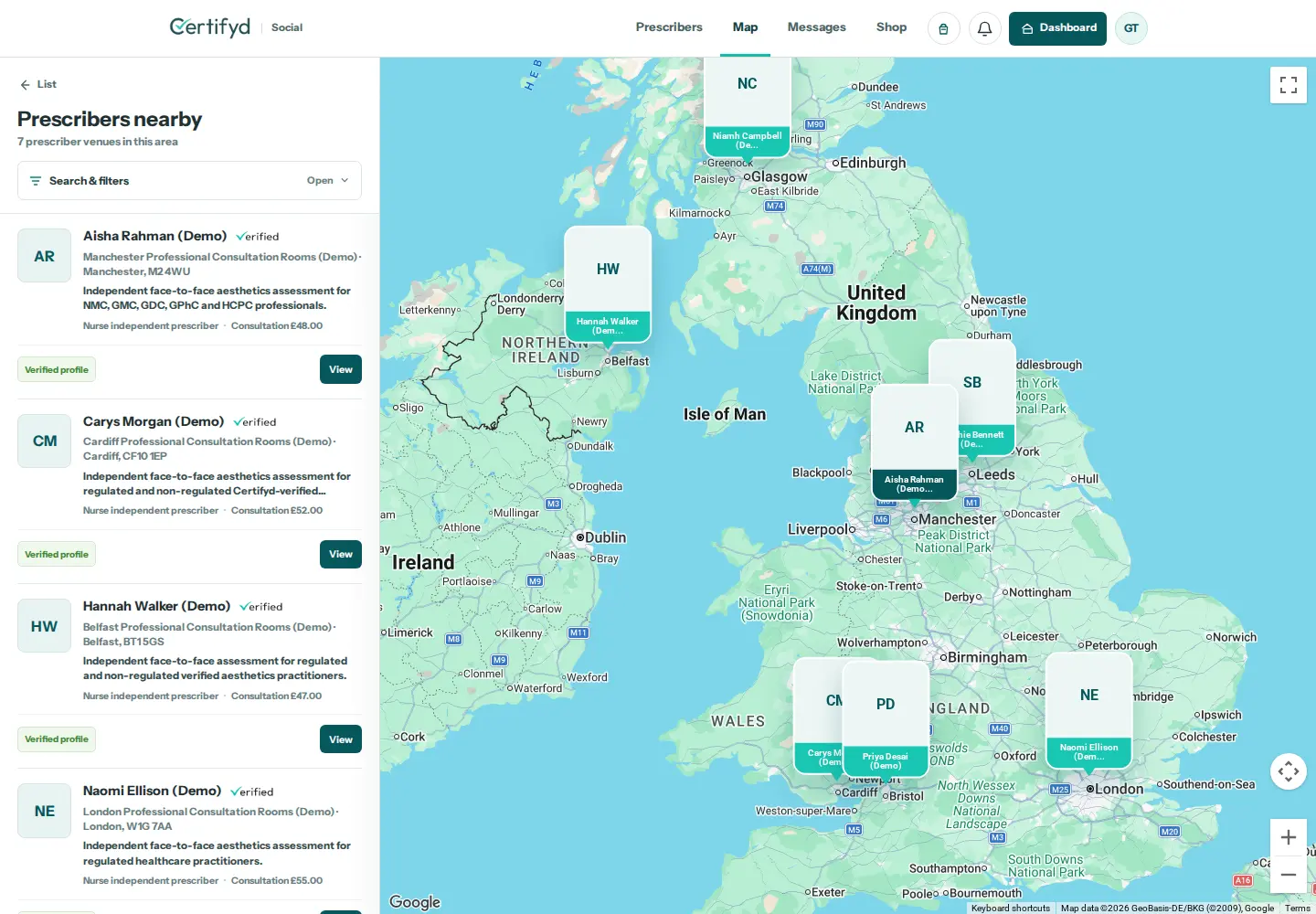Screen dimensions: 1316x914
Task: Open map camera pan controls
Action: (x=1289, y=771)
